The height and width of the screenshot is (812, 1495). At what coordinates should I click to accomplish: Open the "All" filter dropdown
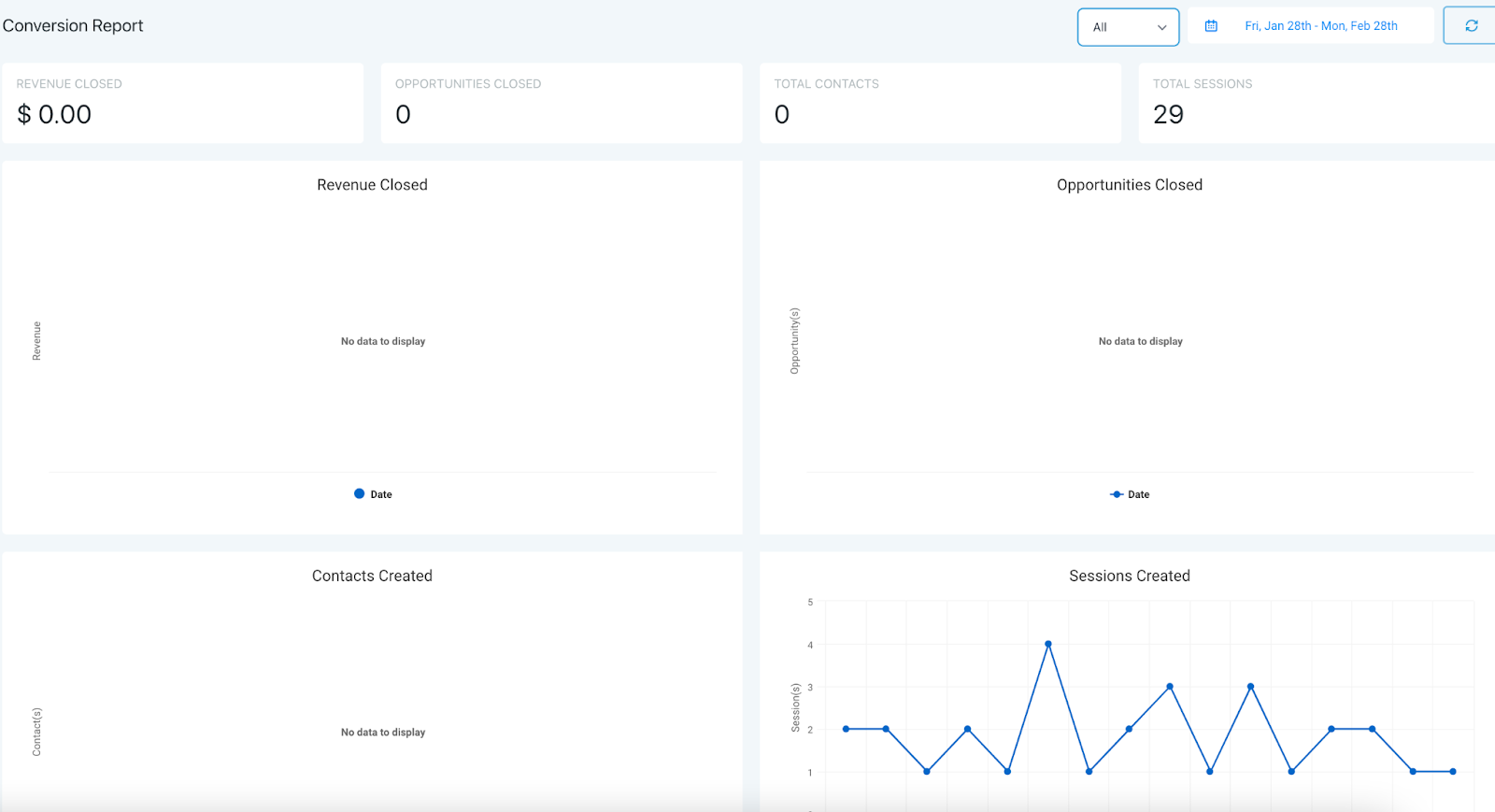[1128, 27]
